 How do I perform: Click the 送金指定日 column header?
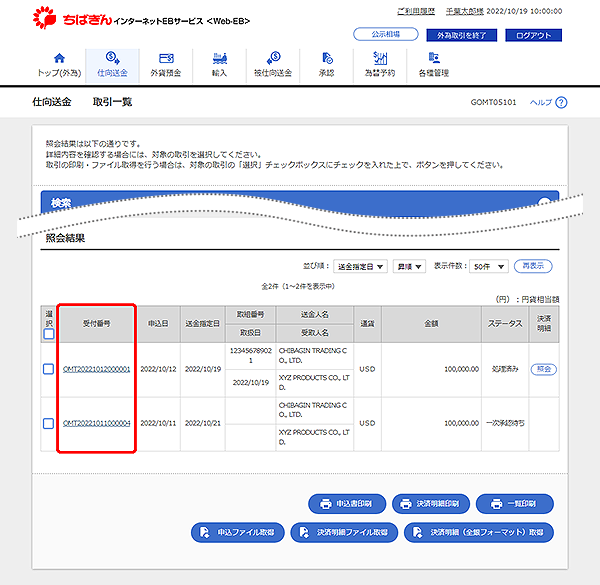203,324
